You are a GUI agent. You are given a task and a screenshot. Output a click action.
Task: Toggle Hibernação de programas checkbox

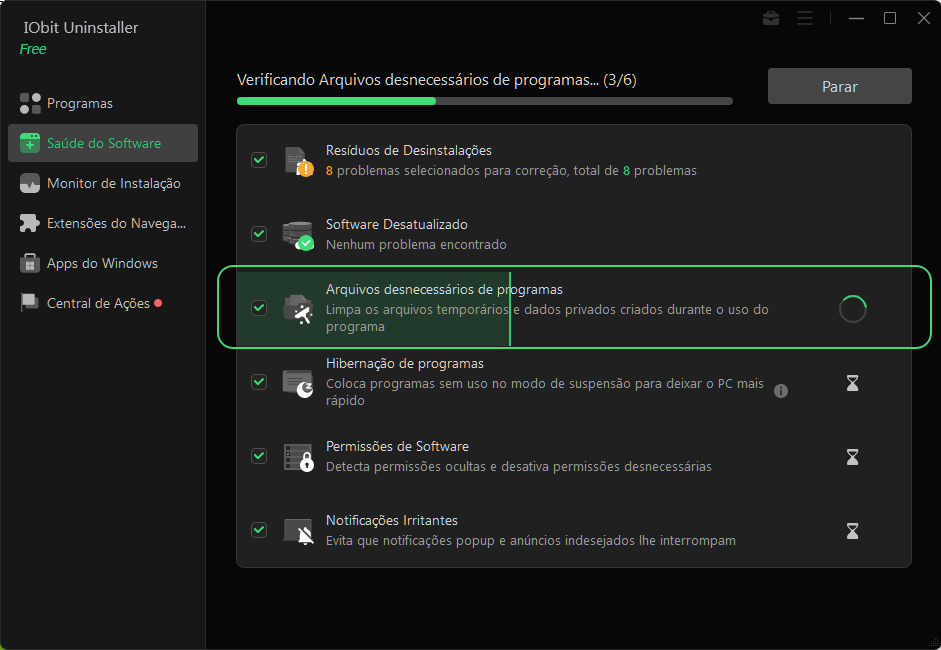[259, 382]
